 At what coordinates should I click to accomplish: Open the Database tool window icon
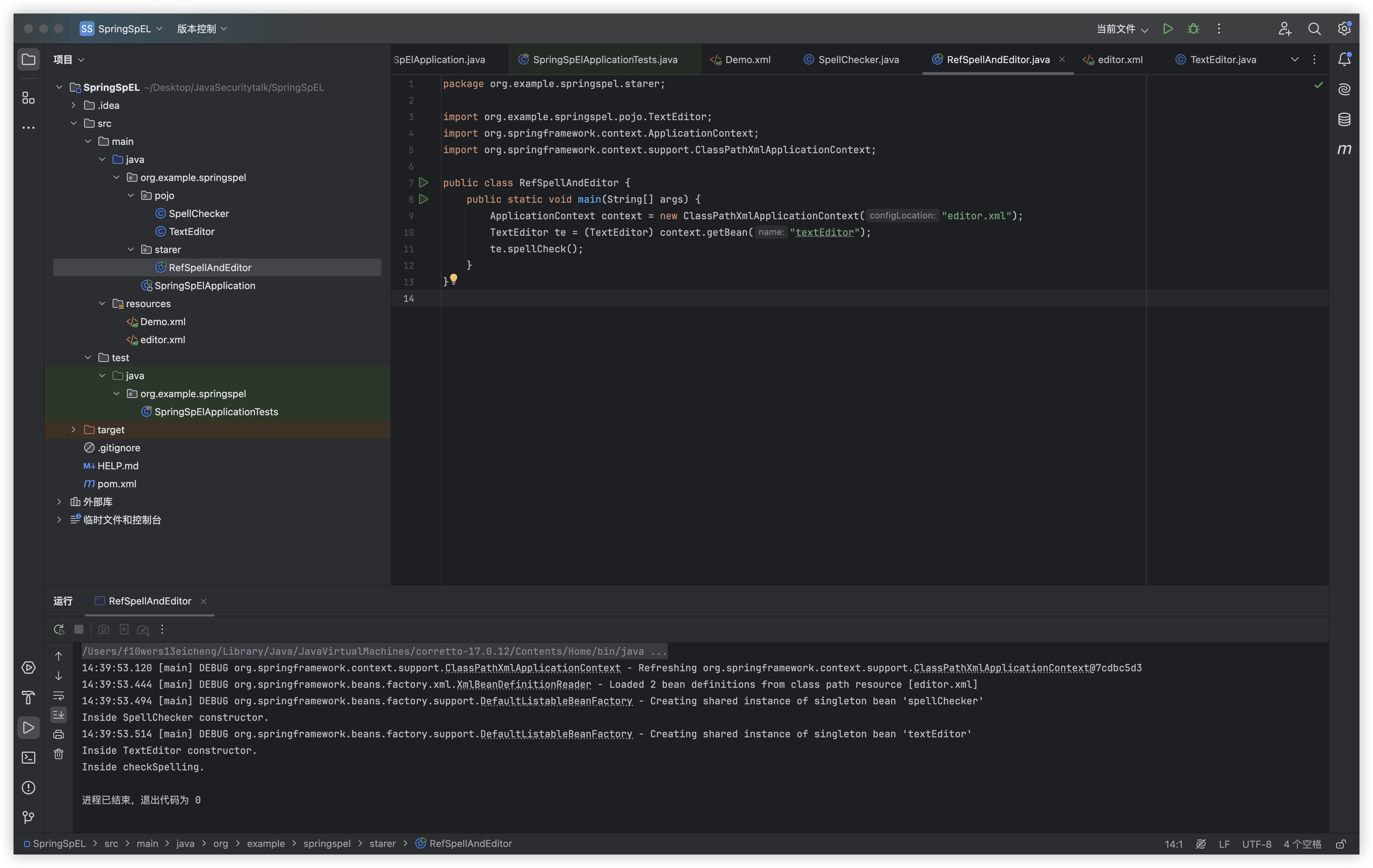tap(1344, 119)
